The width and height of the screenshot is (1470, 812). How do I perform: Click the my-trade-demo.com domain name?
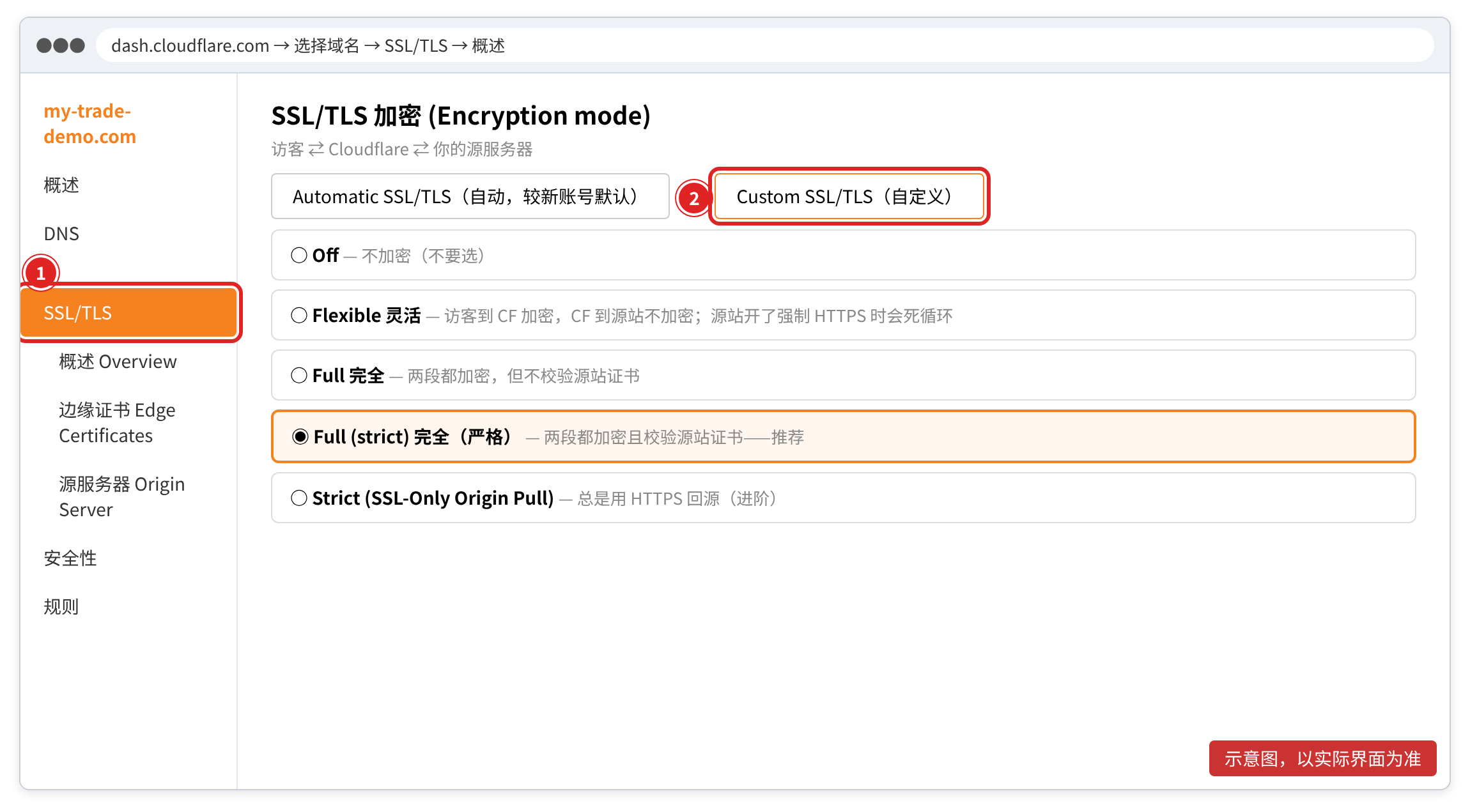89,123
